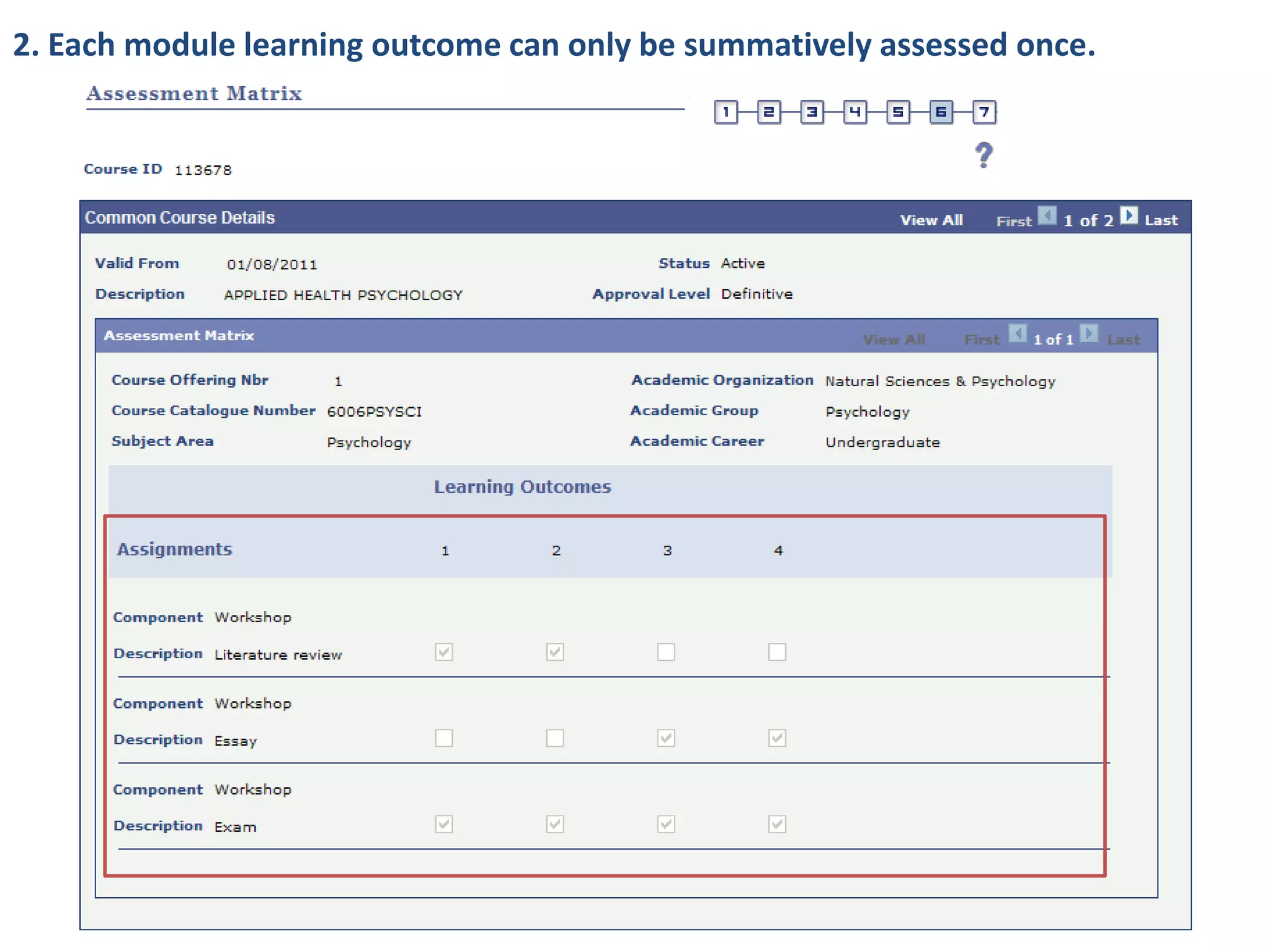This screenshot has width=1270, height=952.
Task: Toggle Literature review outcome 1 checkbox
Action: [x=444, y=652]
